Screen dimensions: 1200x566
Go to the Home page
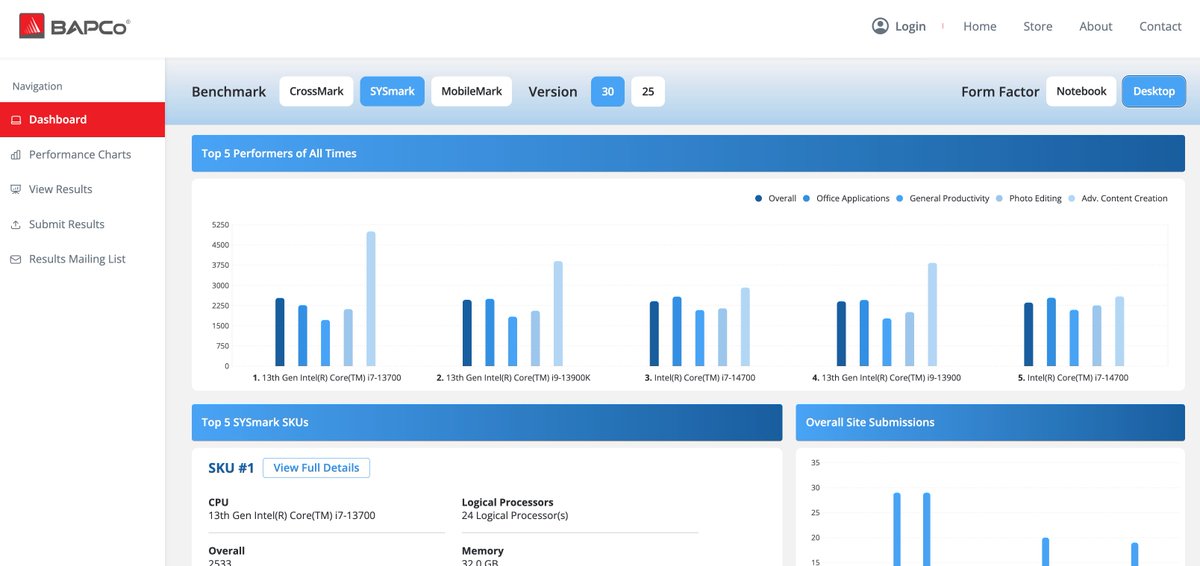(x=980, y=27)
